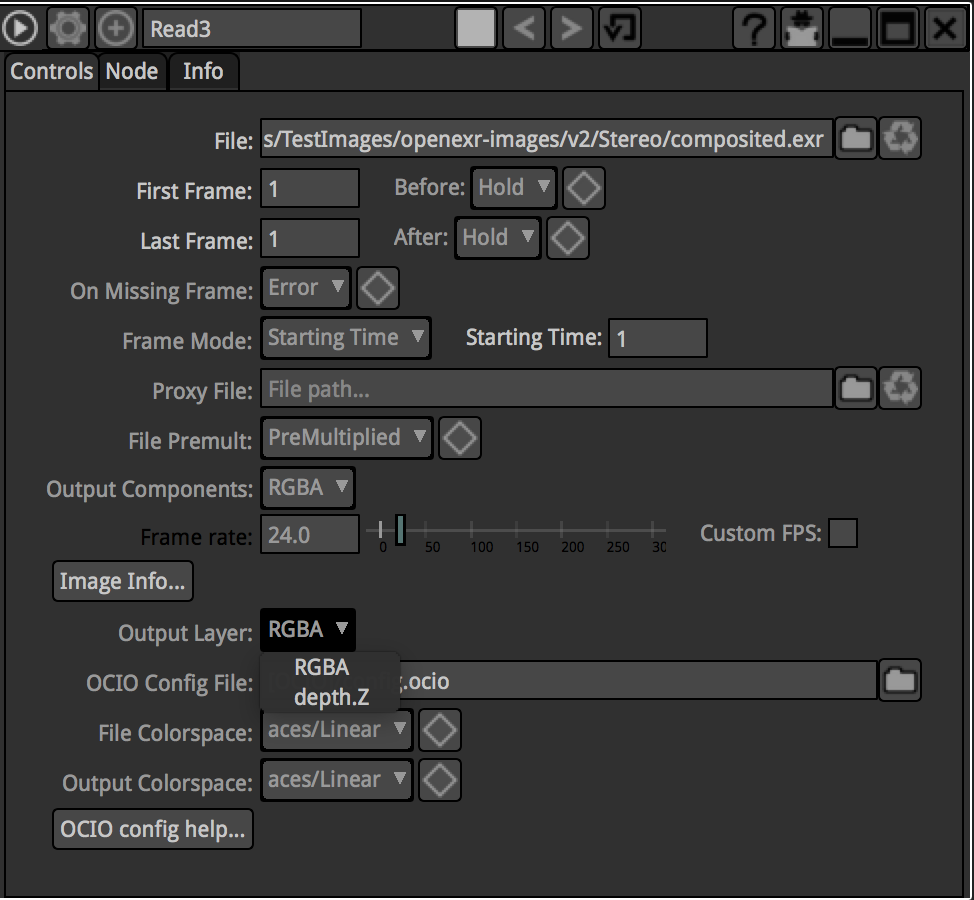Toggle animation button next to File Premult
The height and width of the screenshot is (900, 974).
461,437
